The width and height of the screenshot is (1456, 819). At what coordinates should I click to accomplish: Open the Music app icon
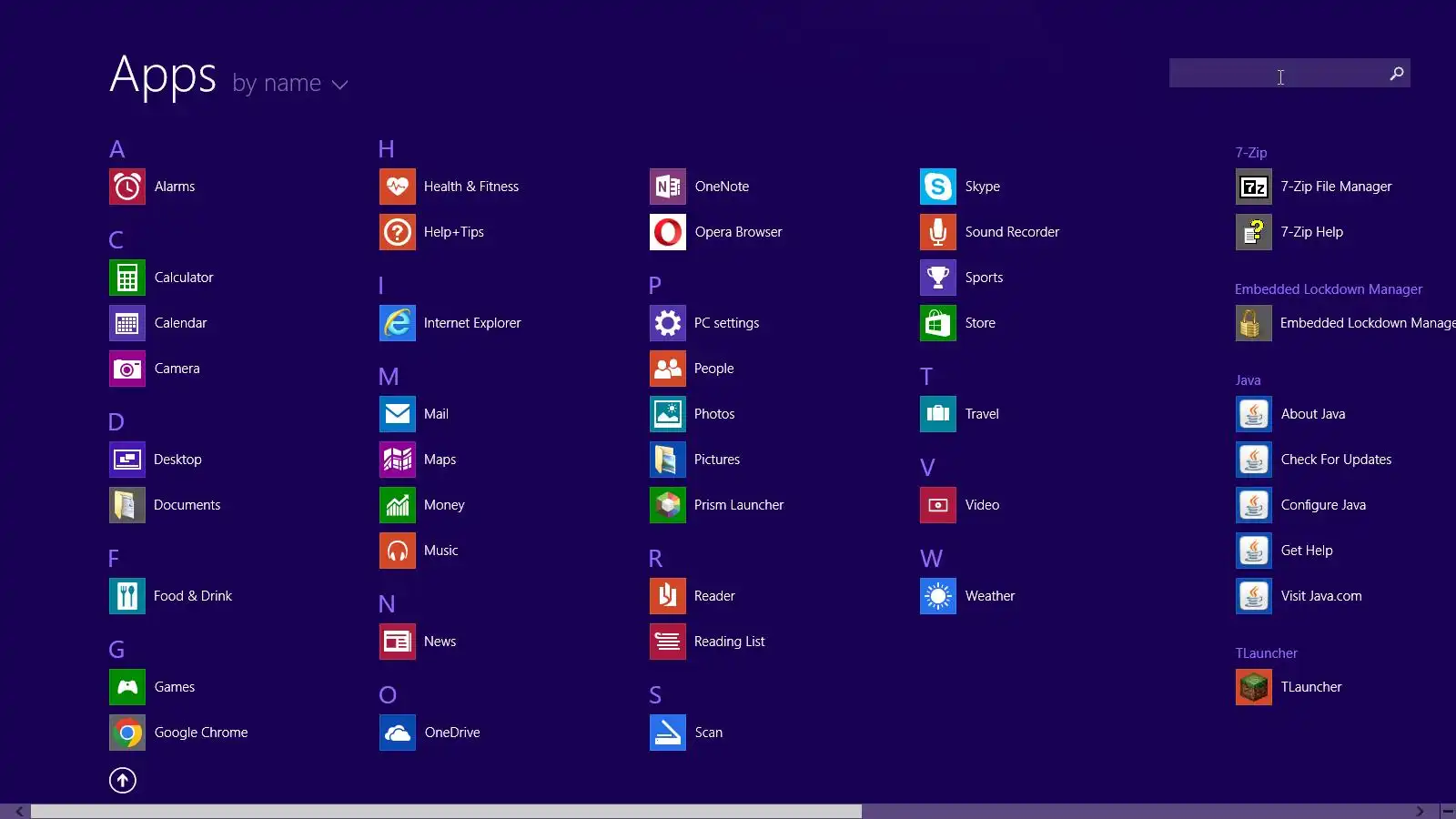(x=398, y=551)
